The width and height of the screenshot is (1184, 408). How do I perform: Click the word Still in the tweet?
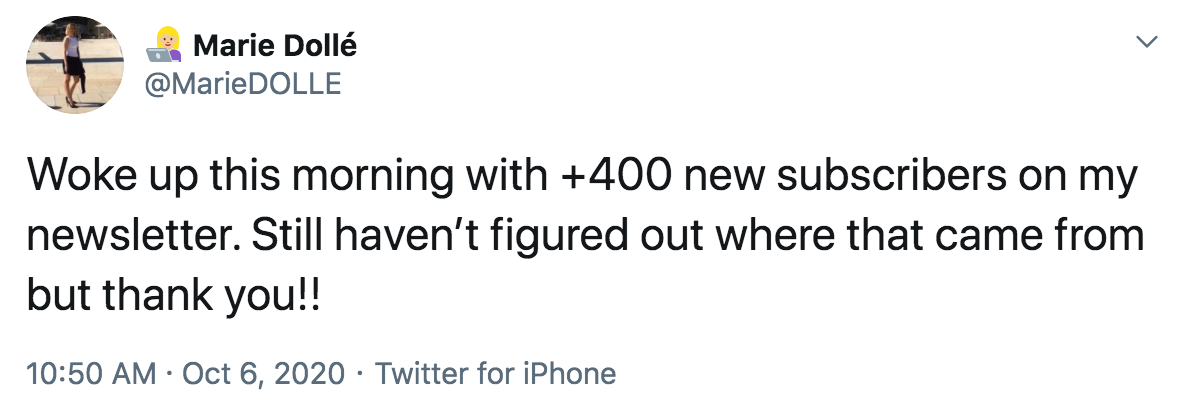(x=288, y=236)
